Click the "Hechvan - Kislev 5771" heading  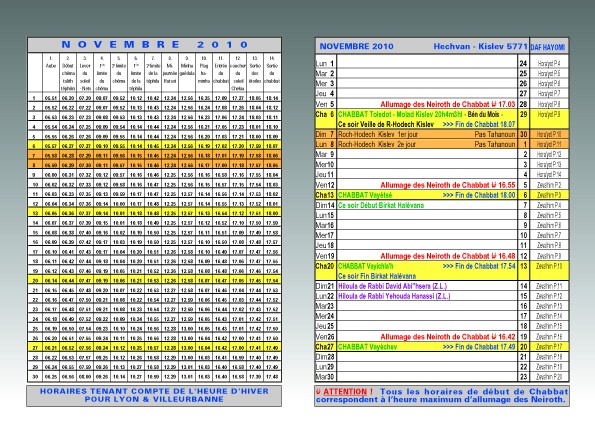tap(480, 46)
